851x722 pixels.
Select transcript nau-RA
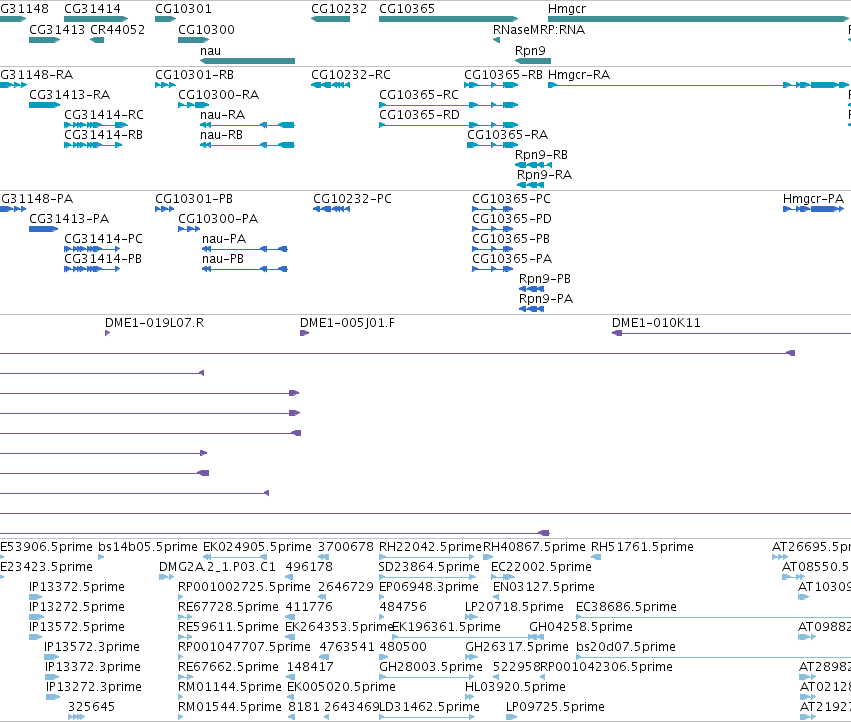point(247,125)
